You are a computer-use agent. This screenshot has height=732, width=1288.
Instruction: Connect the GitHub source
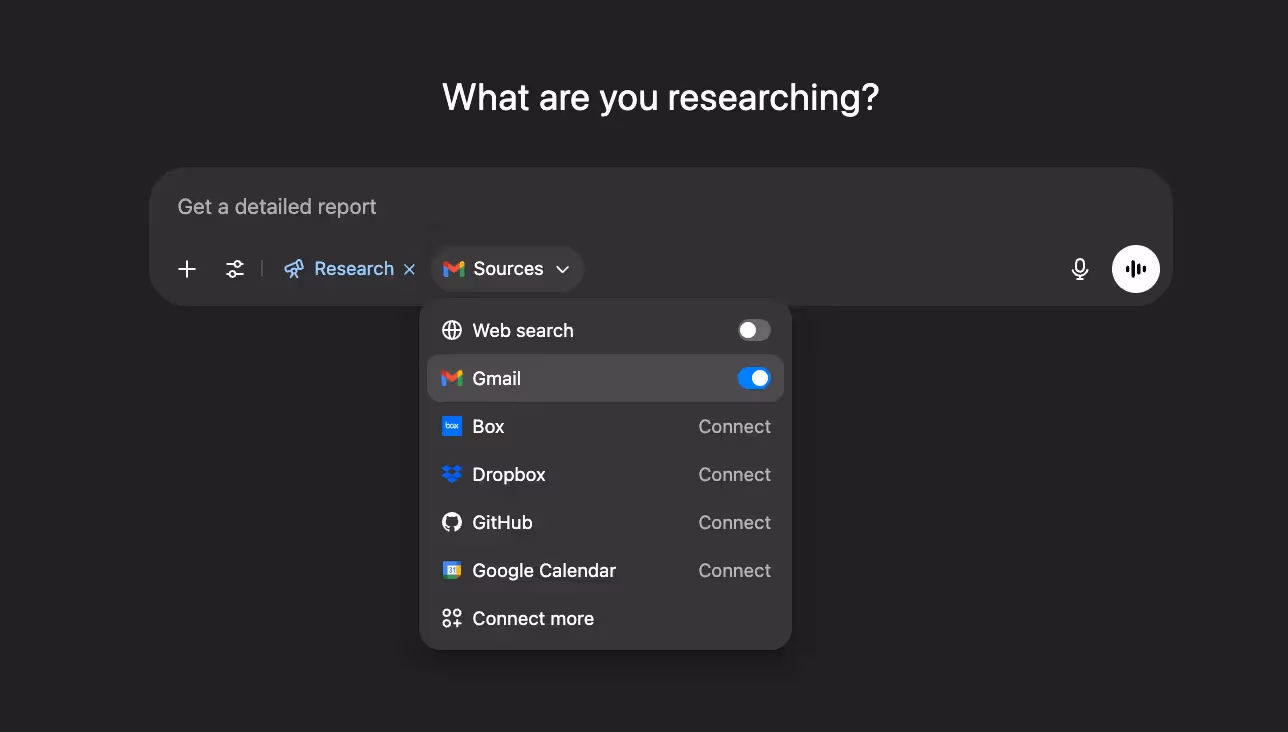coord(735,522)
